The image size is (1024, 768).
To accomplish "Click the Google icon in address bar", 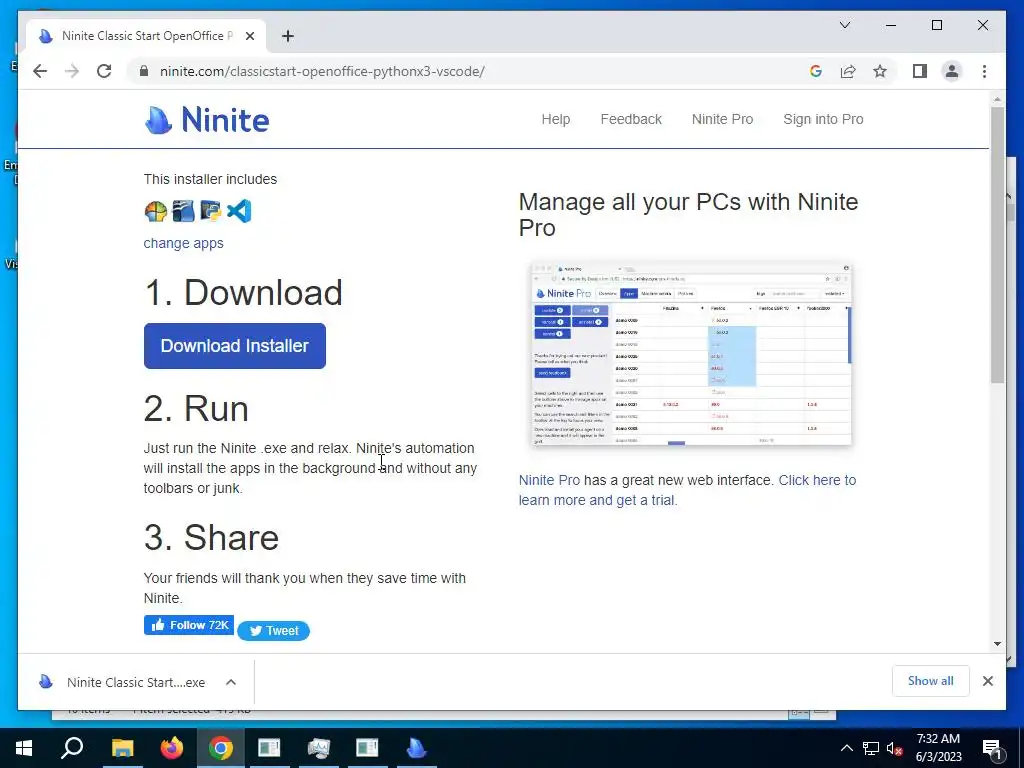I will [x=816, y=71].
